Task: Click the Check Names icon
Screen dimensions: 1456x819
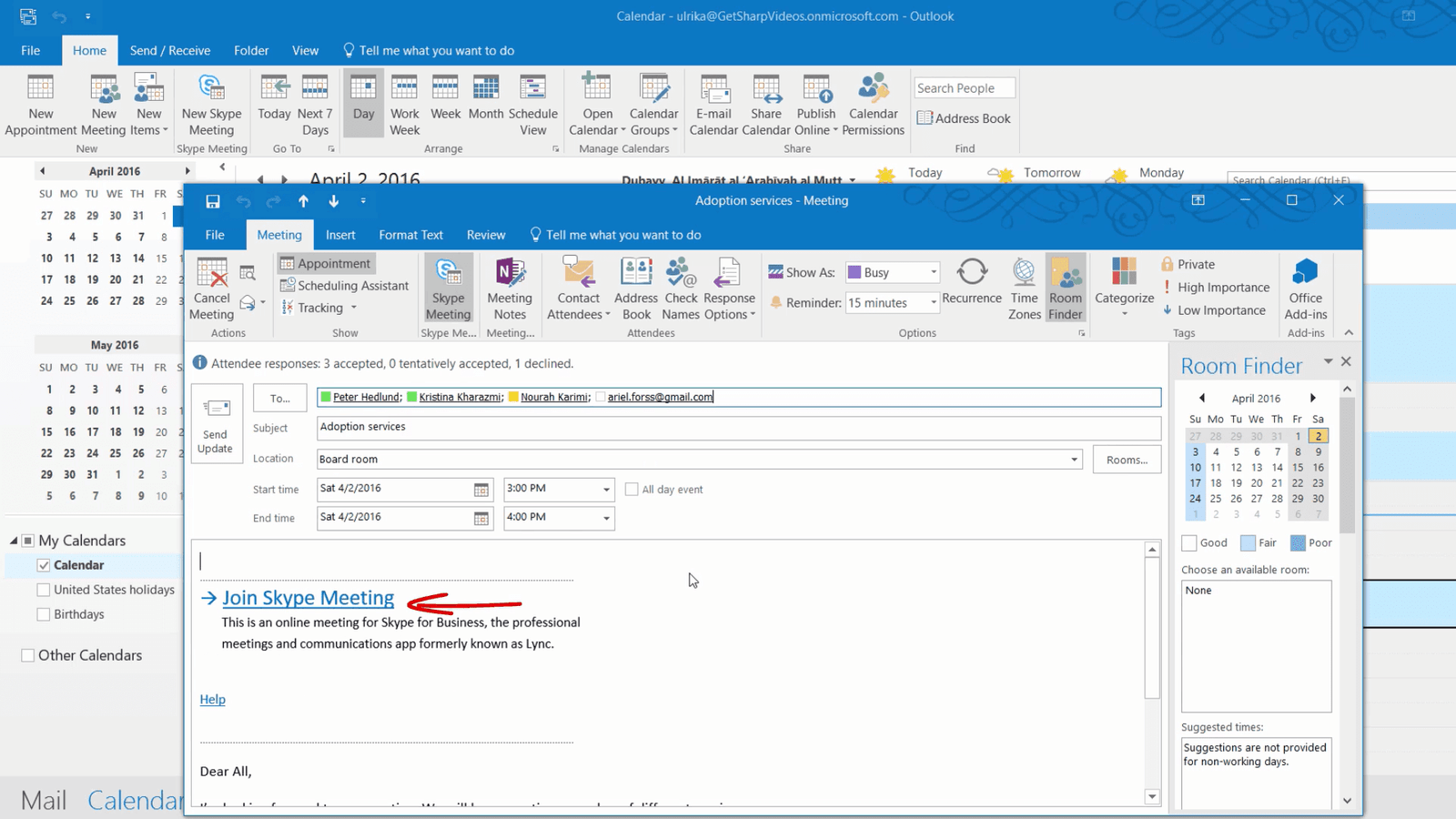Action: [681, 288]
